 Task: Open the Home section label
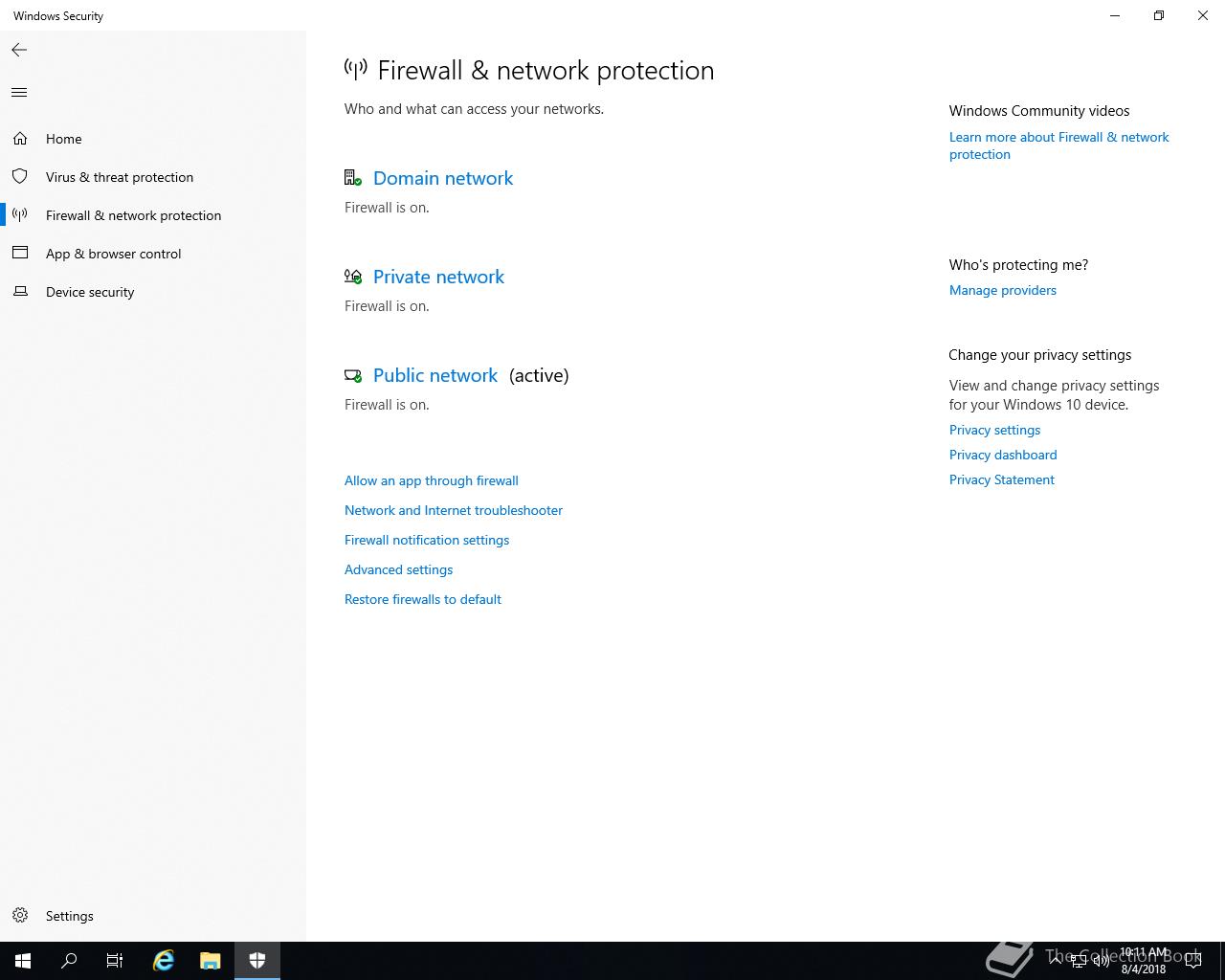click(x=64, y=139)
